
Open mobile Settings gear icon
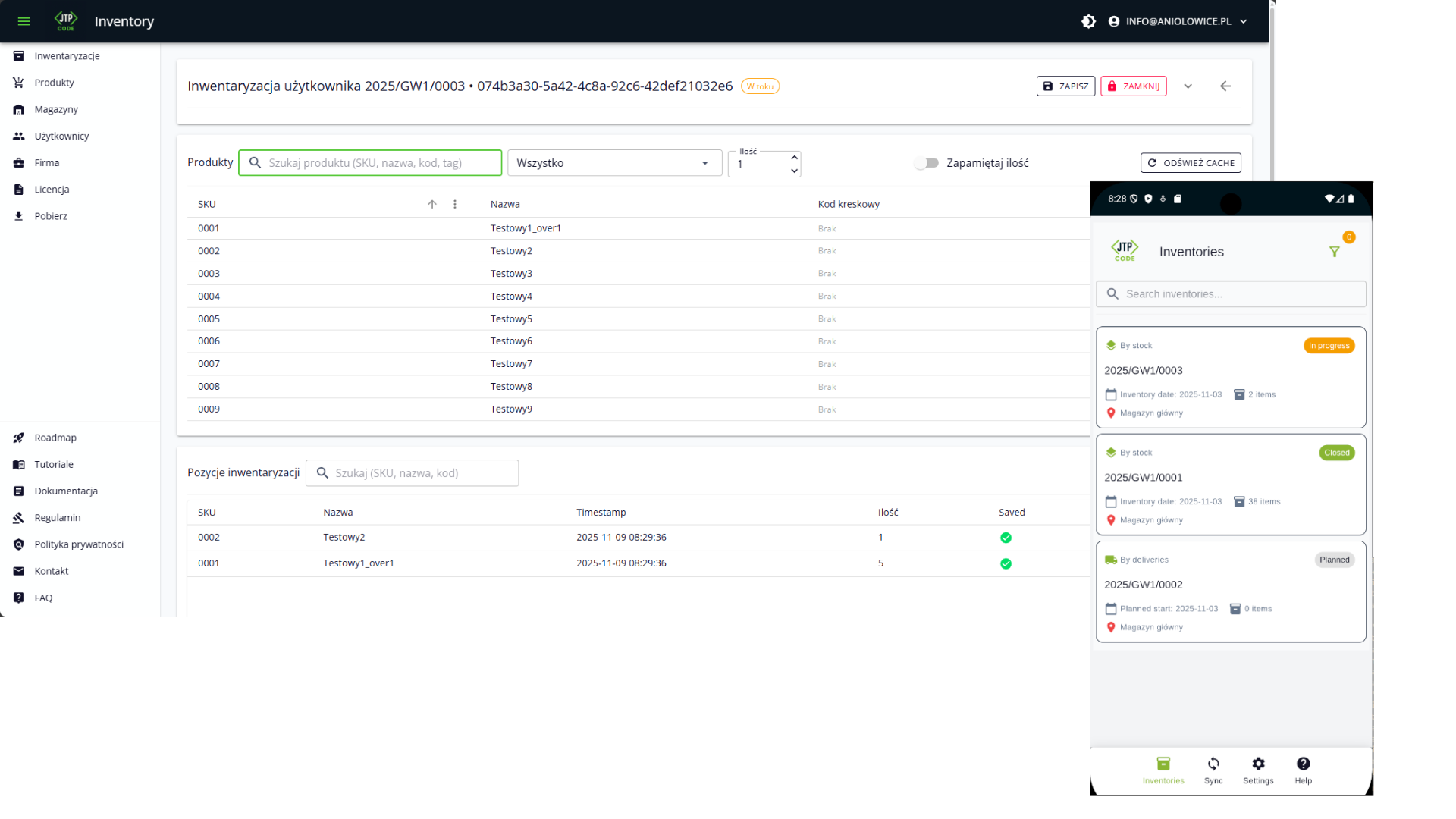click(x=1258, y=764)
